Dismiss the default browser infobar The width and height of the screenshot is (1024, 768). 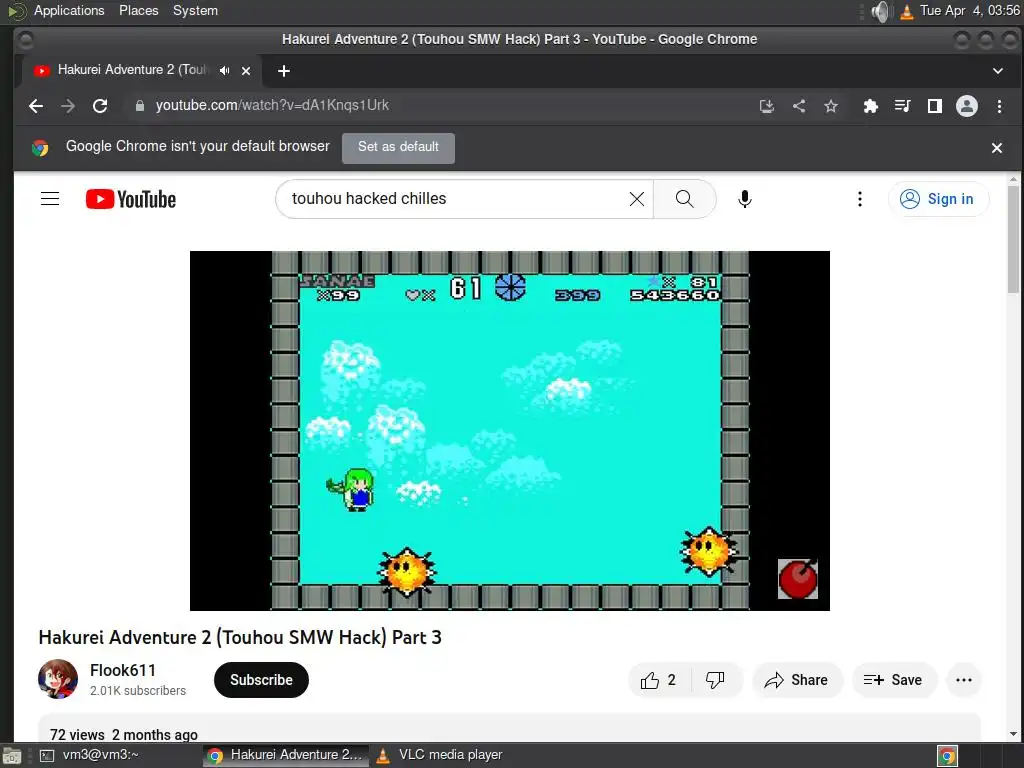[997, 148]
